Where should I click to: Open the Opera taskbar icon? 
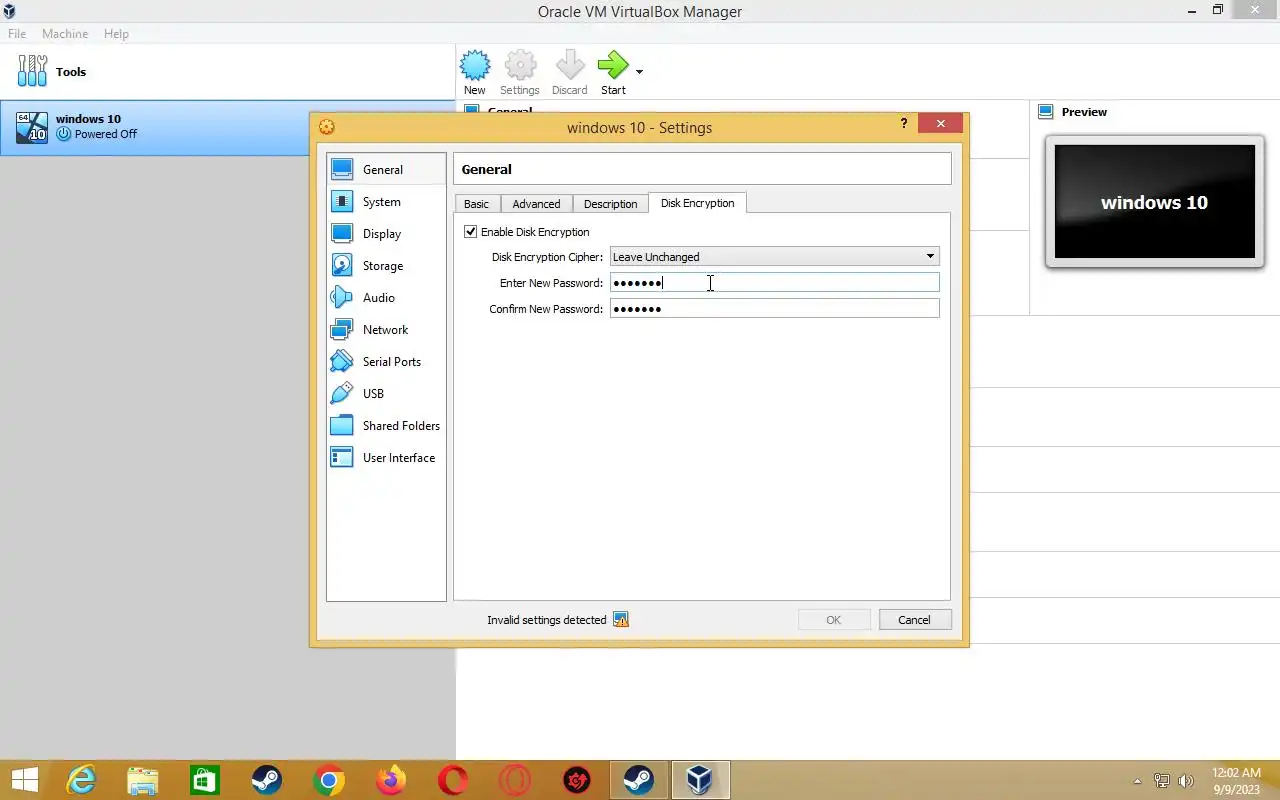click(x=453, y=780)
